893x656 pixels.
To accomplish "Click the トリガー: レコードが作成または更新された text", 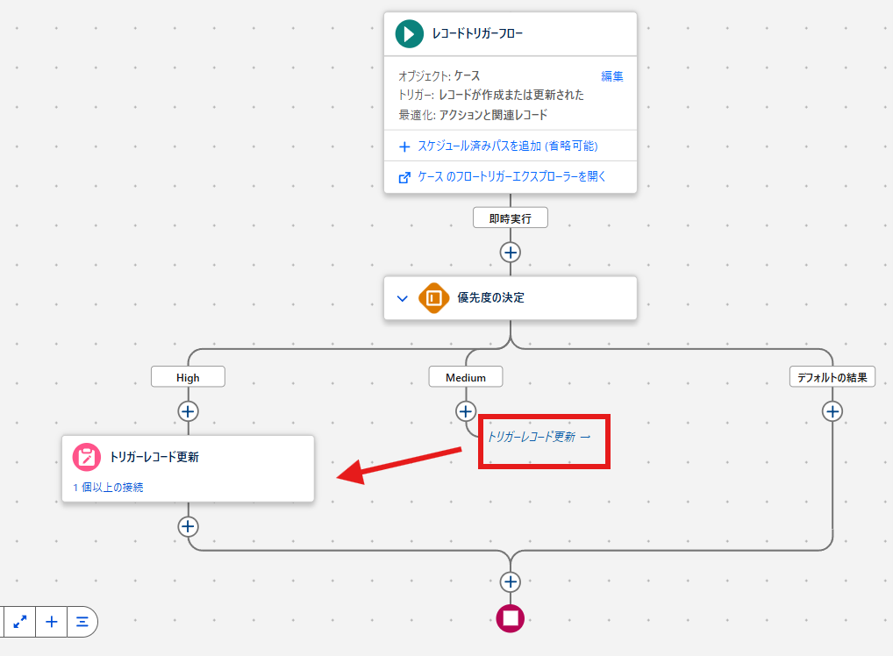I will click(491, 95).
